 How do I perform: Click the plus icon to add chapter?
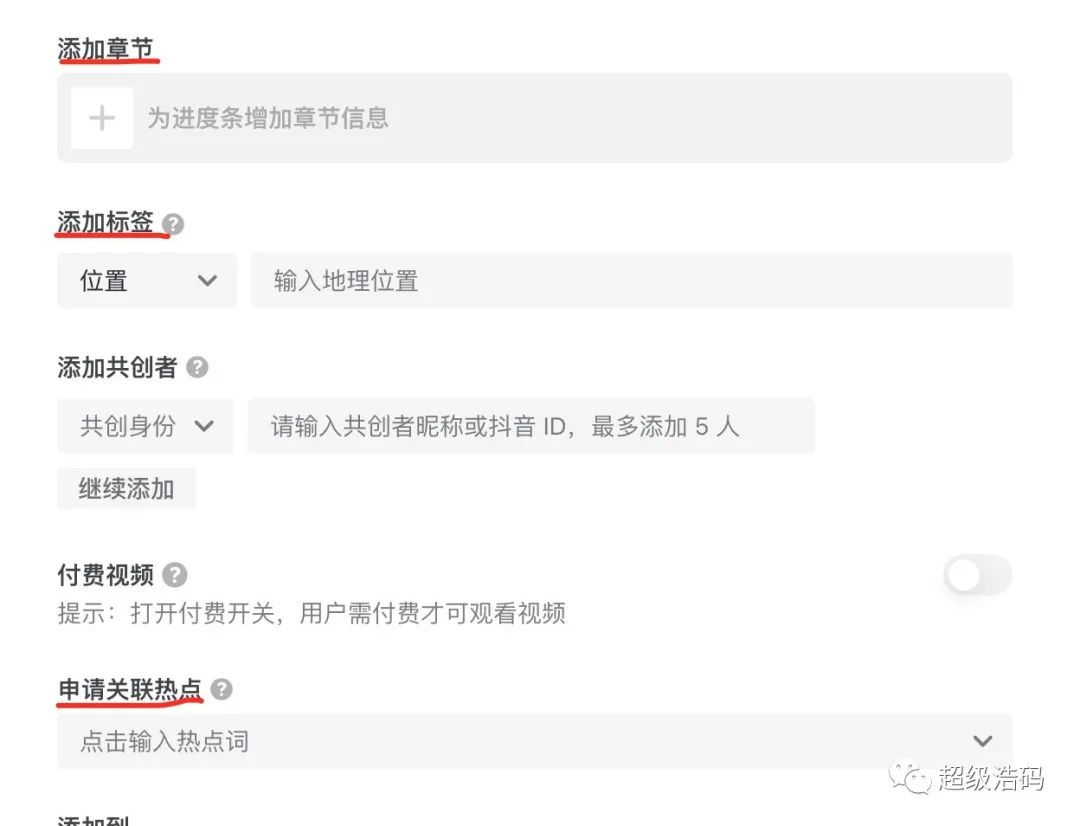(x=102, y=118)
